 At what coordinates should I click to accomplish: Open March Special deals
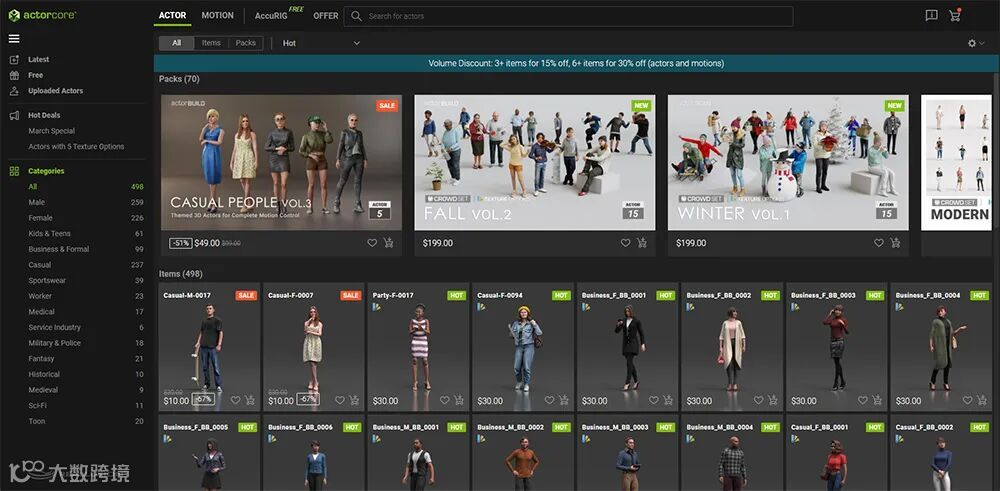[52, 131]
